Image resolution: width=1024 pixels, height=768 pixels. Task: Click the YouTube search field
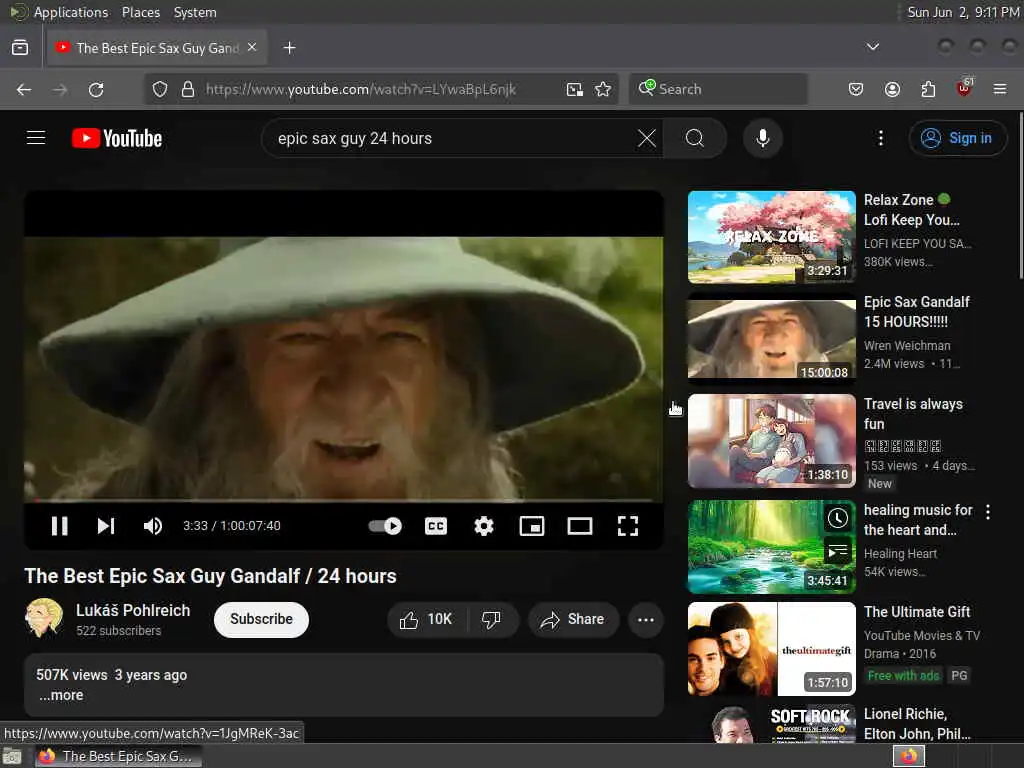(451, 138)
